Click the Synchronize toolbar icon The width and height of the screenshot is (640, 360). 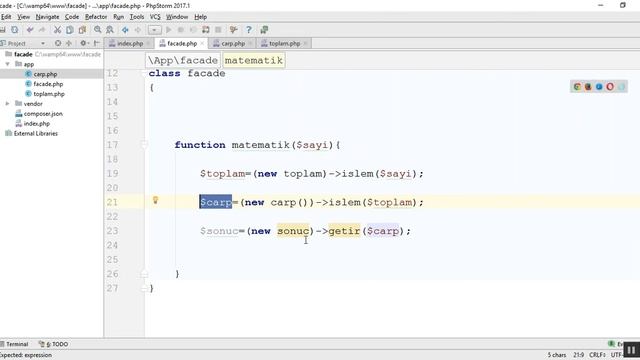[15, 30]
